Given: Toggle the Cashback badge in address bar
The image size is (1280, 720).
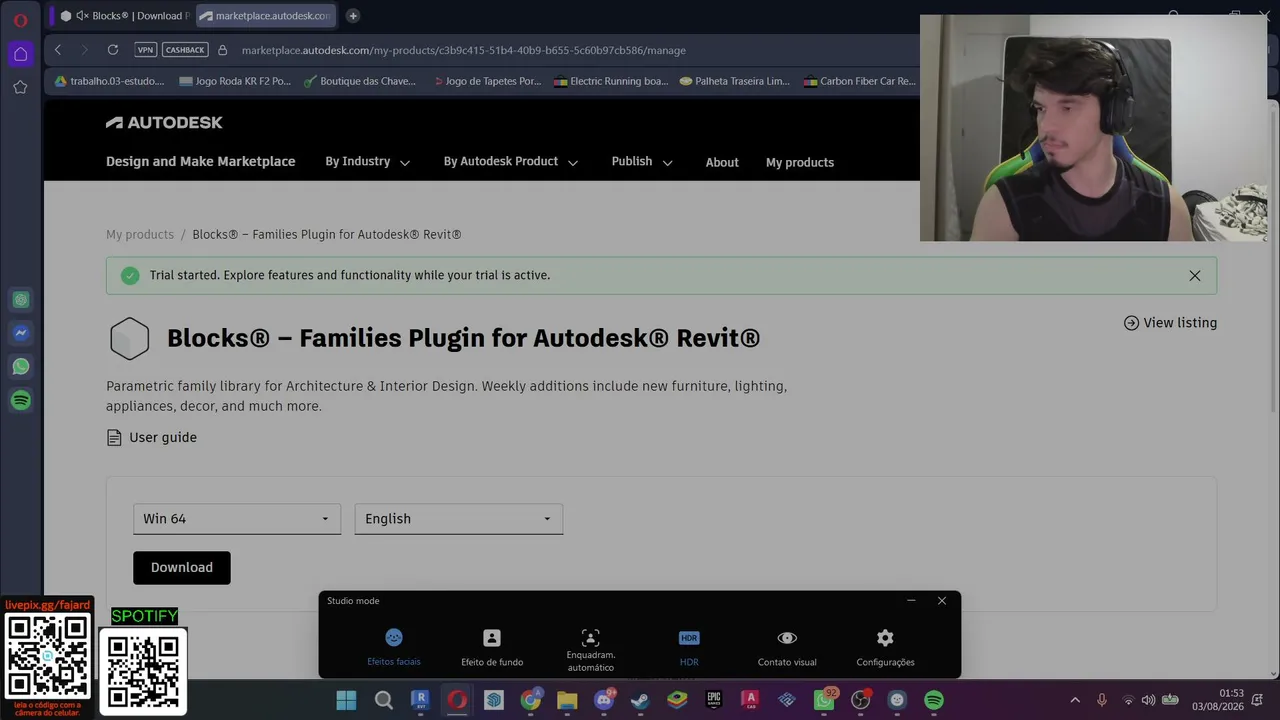Looking at the screenshot, I should pyautogui.click(x=185, y=50).
